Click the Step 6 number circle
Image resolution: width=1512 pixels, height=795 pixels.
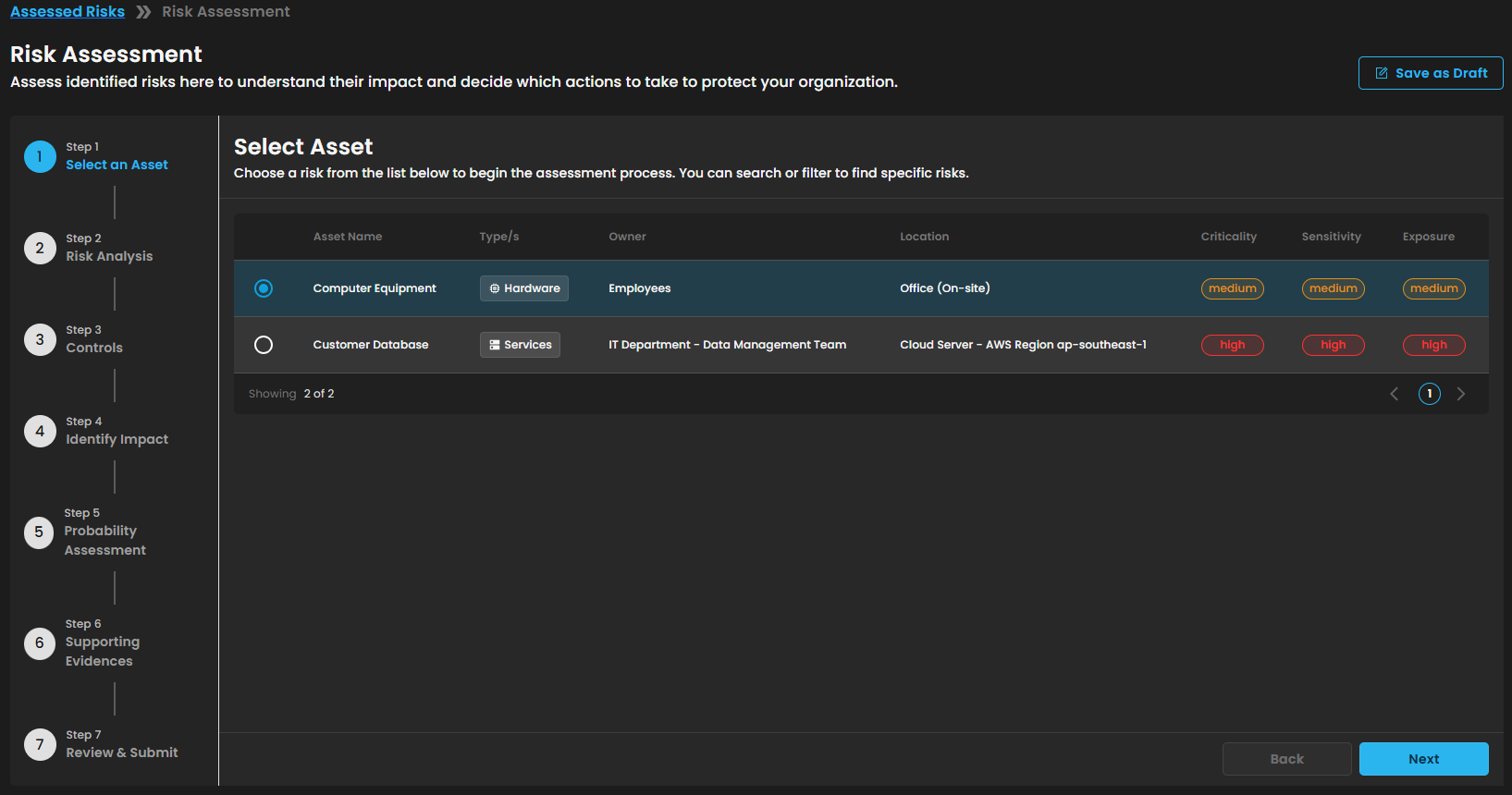(40, 642)
